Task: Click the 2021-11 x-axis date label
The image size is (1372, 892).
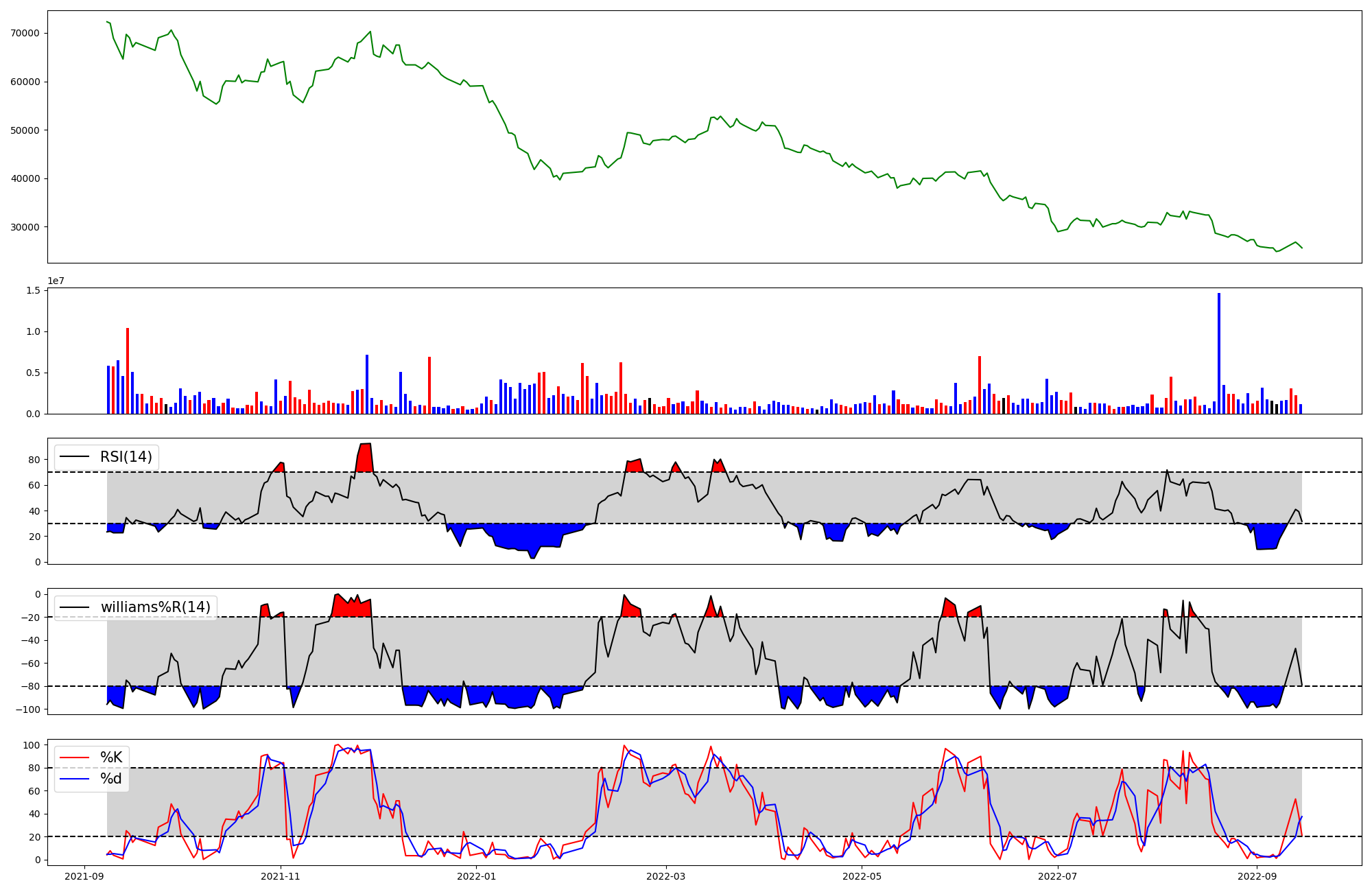Action: [281, 876]
